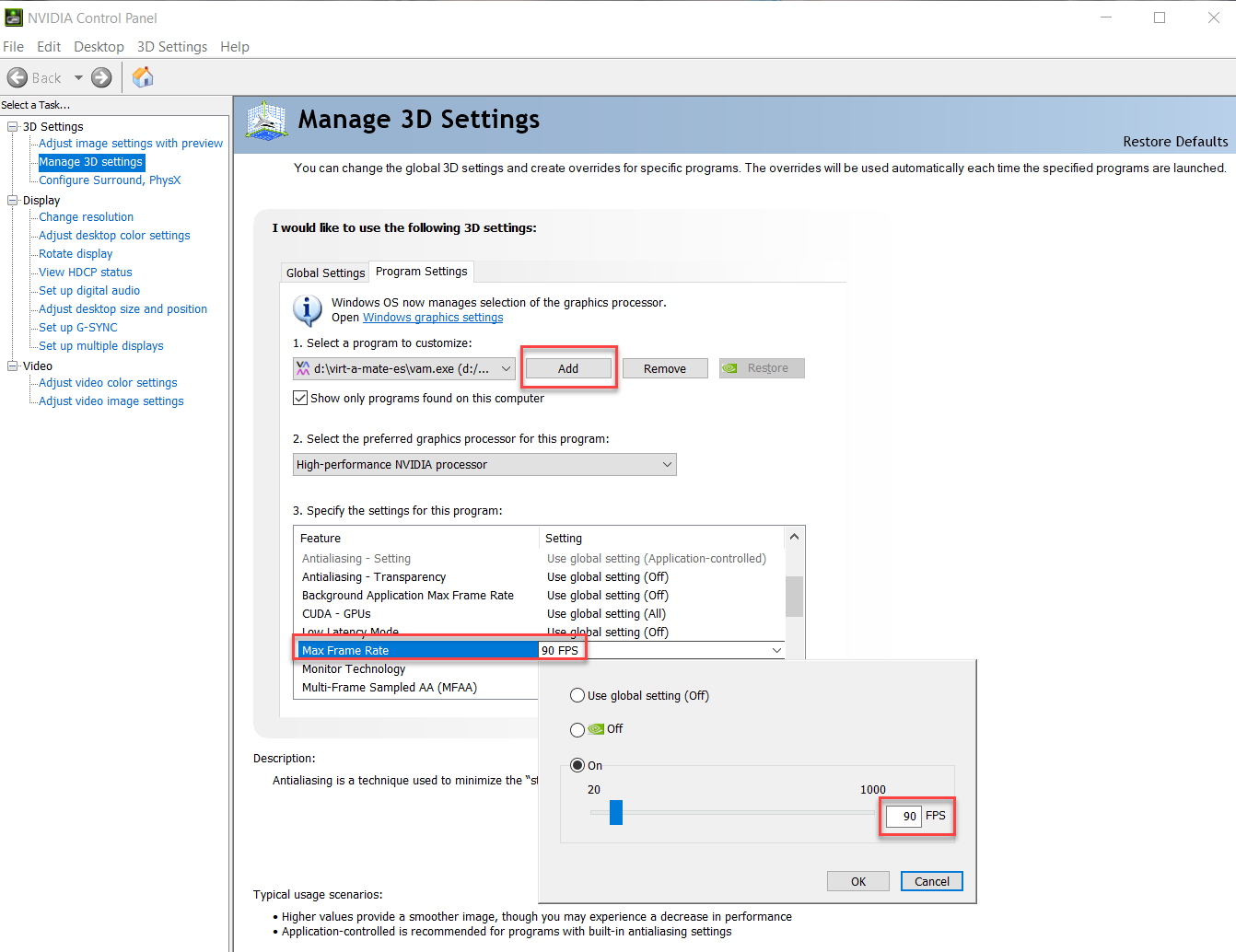Click the NVIDIA logo beside Off option
This screenshot has height=952, width=1236.
(596, 729)
